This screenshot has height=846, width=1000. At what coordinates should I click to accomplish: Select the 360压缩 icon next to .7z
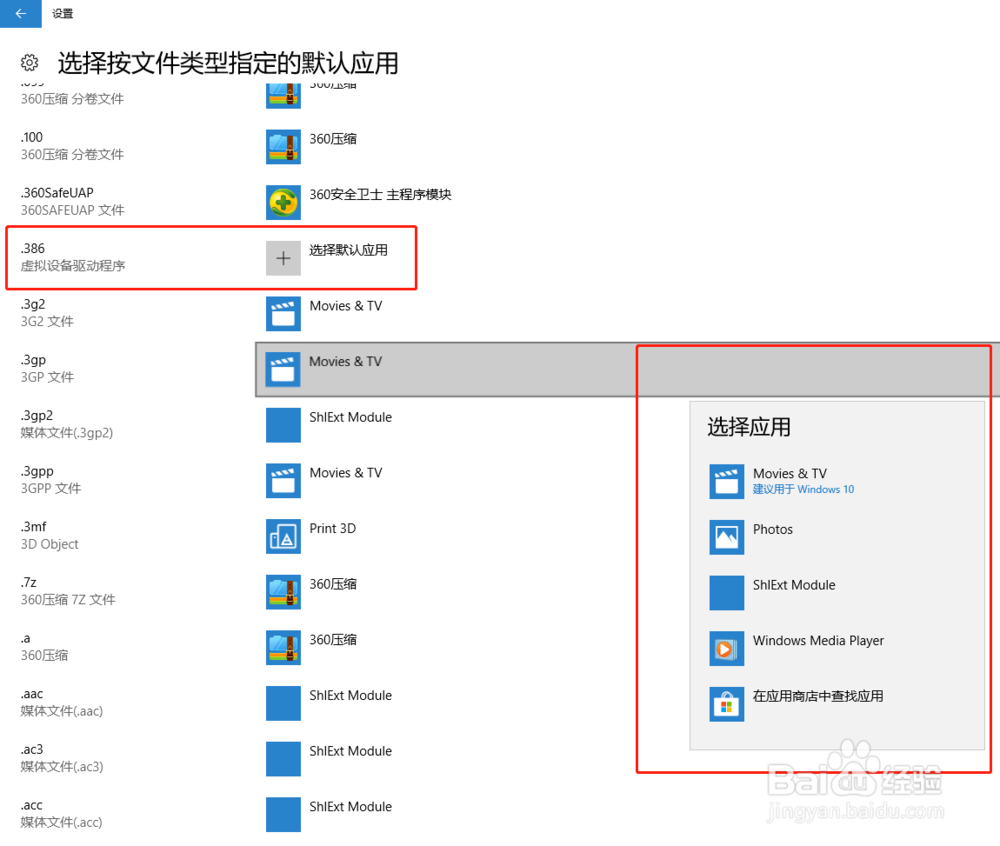[x=284, y=592]
